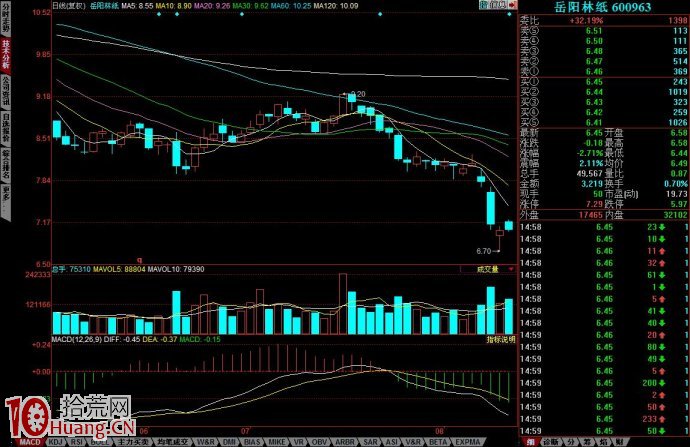
Task: Open the 公司资讯 side tab
Action: [5, 91]
